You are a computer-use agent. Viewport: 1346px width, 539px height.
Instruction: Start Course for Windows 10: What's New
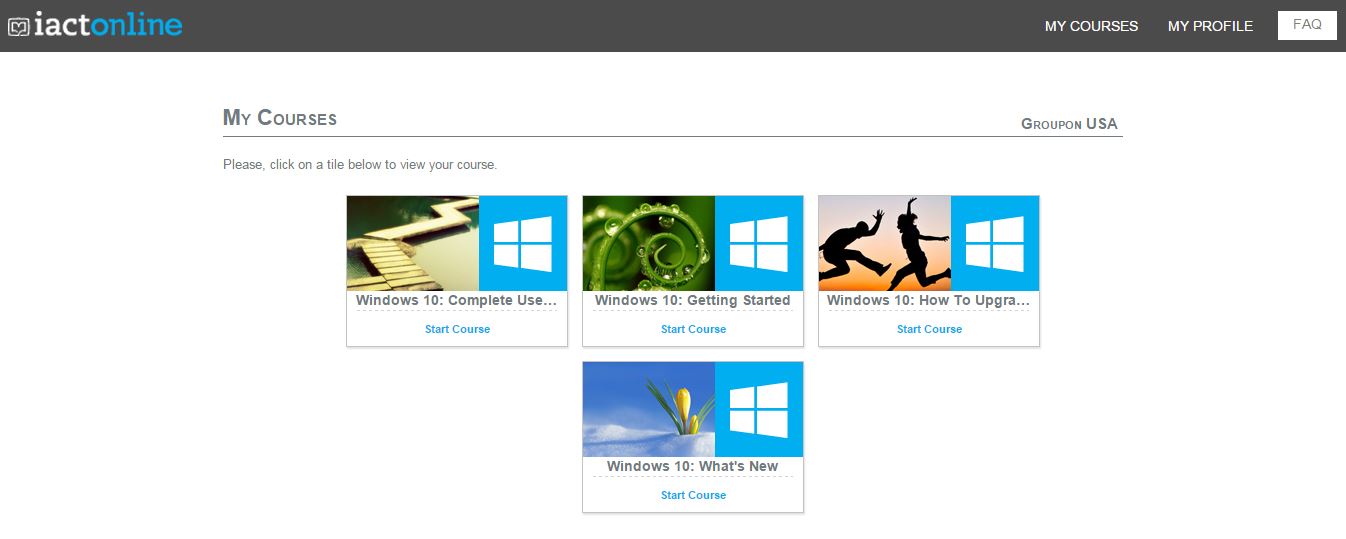(693, 495)
